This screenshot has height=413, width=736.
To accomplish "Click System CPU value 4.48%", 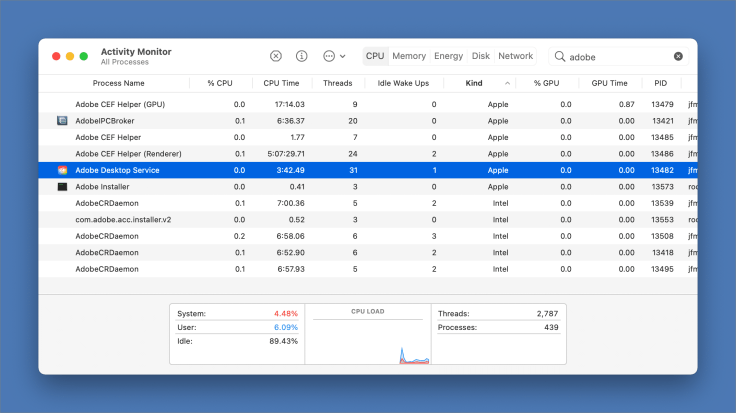I will (286, 314).
